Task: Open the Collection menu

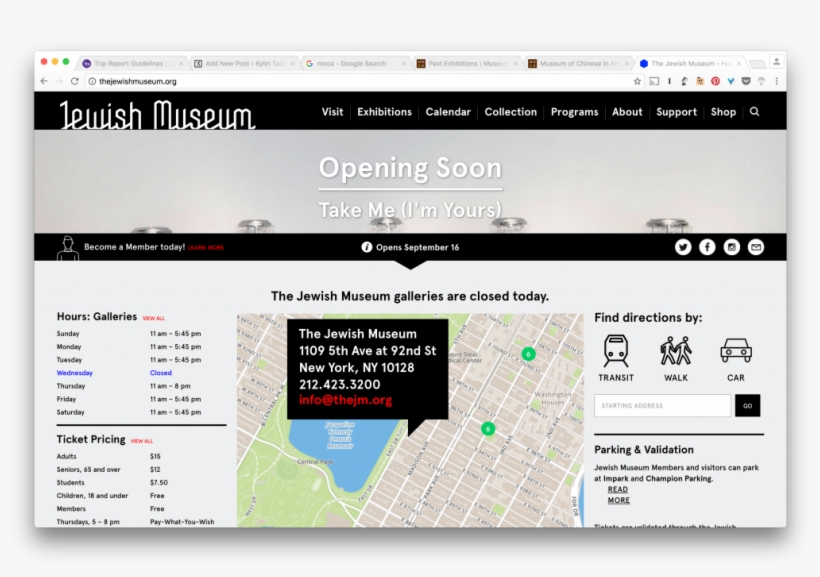Action: click(510, 111)
